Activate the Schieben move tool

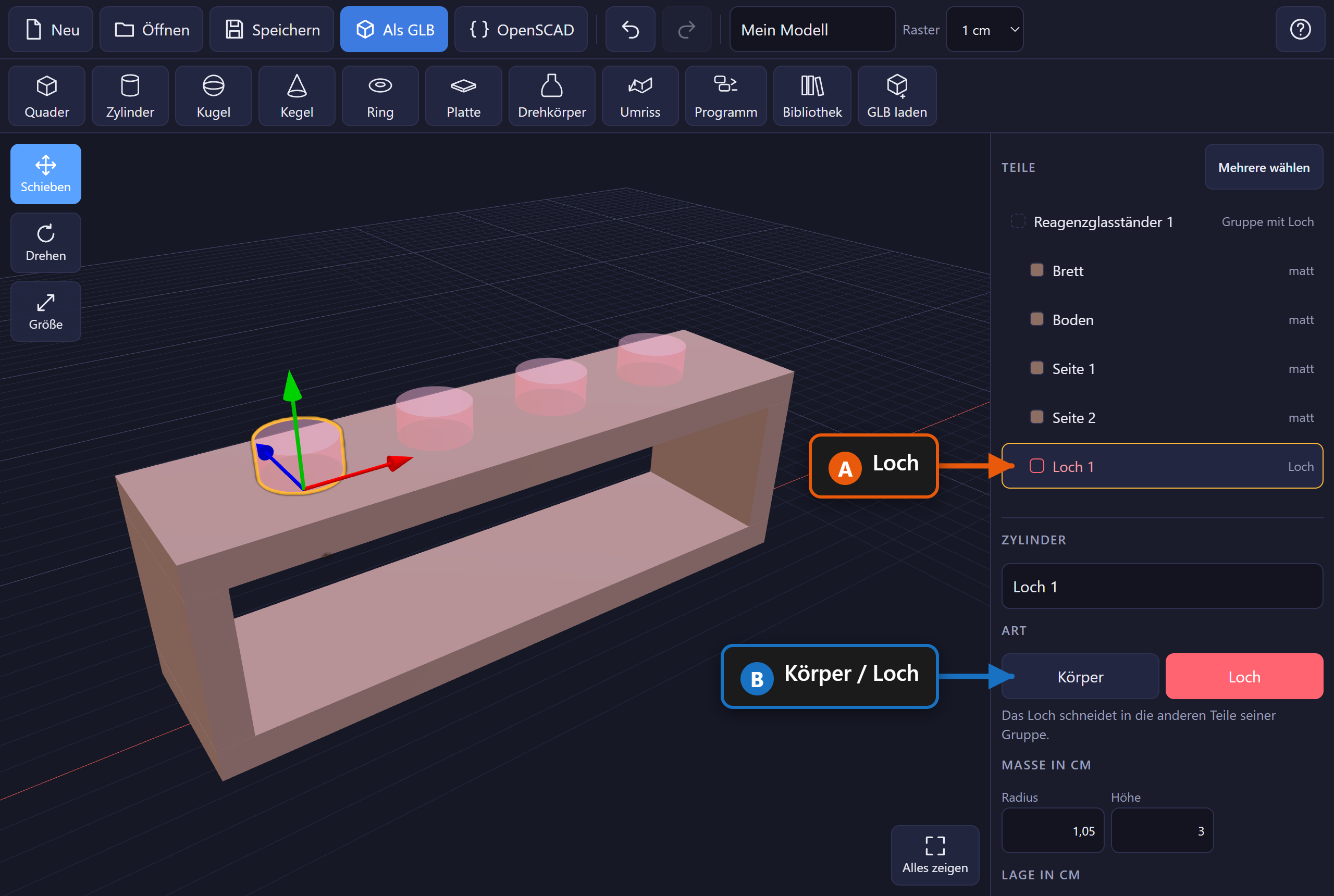[46, 173]
